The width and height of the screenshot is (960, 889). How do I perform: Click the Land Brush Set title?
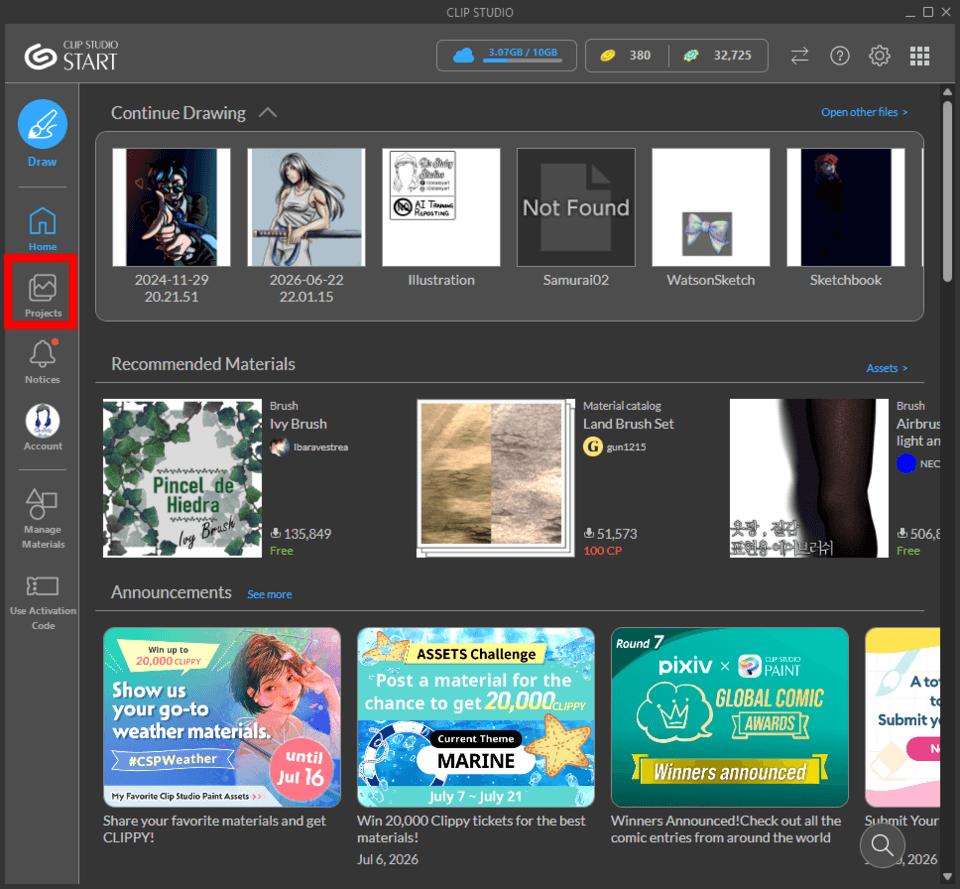(628, 424)
